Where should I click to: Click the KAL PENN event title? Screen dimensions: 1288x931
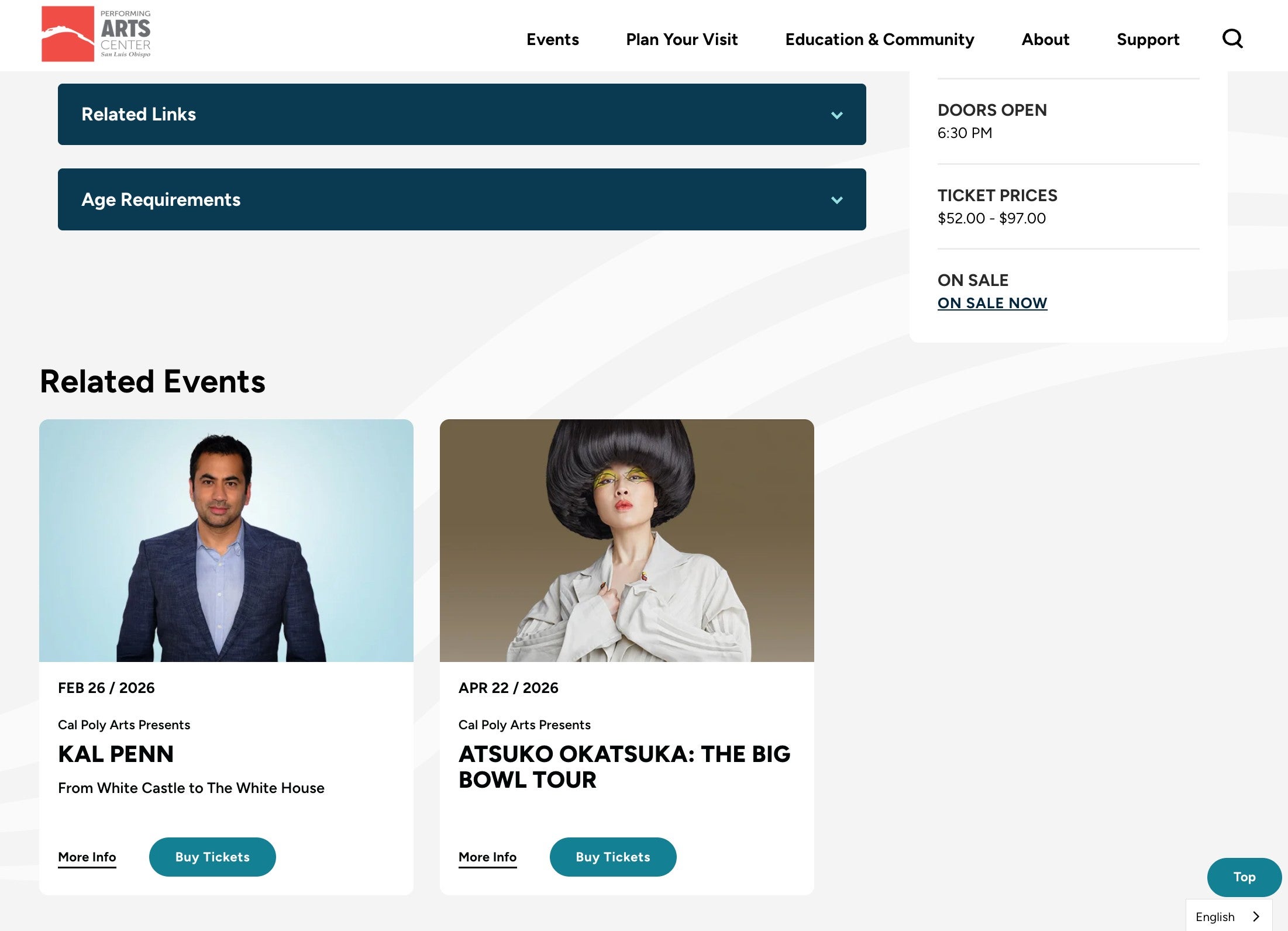click(x=116, y=754)
